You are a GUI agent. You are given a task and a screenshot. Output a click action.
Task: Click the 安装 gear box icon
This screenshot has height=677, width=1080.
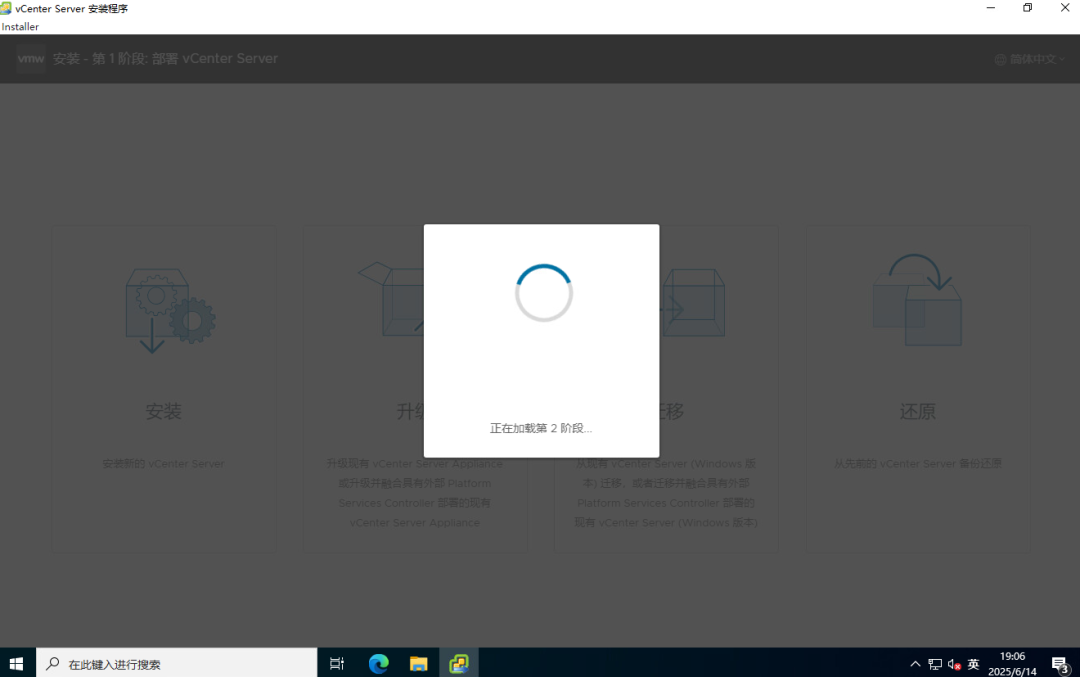pyautogui.click(x=170, y=311)
